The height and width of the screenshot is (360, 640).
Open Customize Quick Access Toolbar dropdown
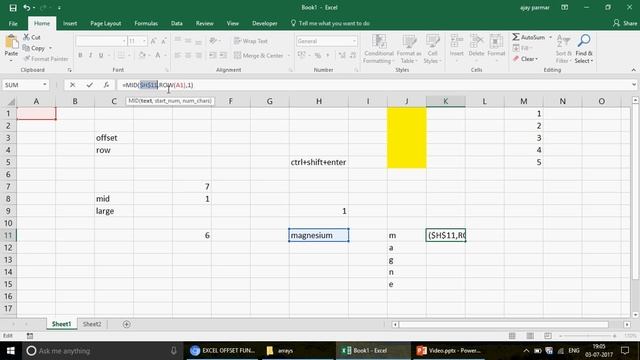pos(59,8)
